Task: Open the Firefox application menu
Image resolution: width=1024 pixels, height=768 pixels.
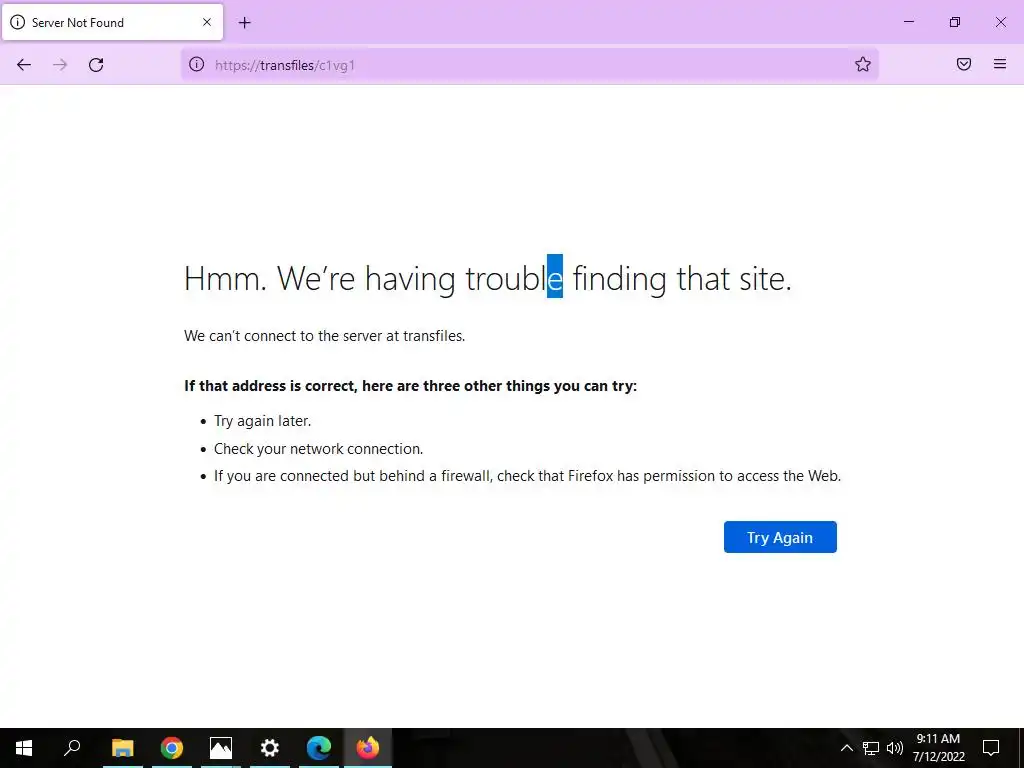Action: point(1000,64)
